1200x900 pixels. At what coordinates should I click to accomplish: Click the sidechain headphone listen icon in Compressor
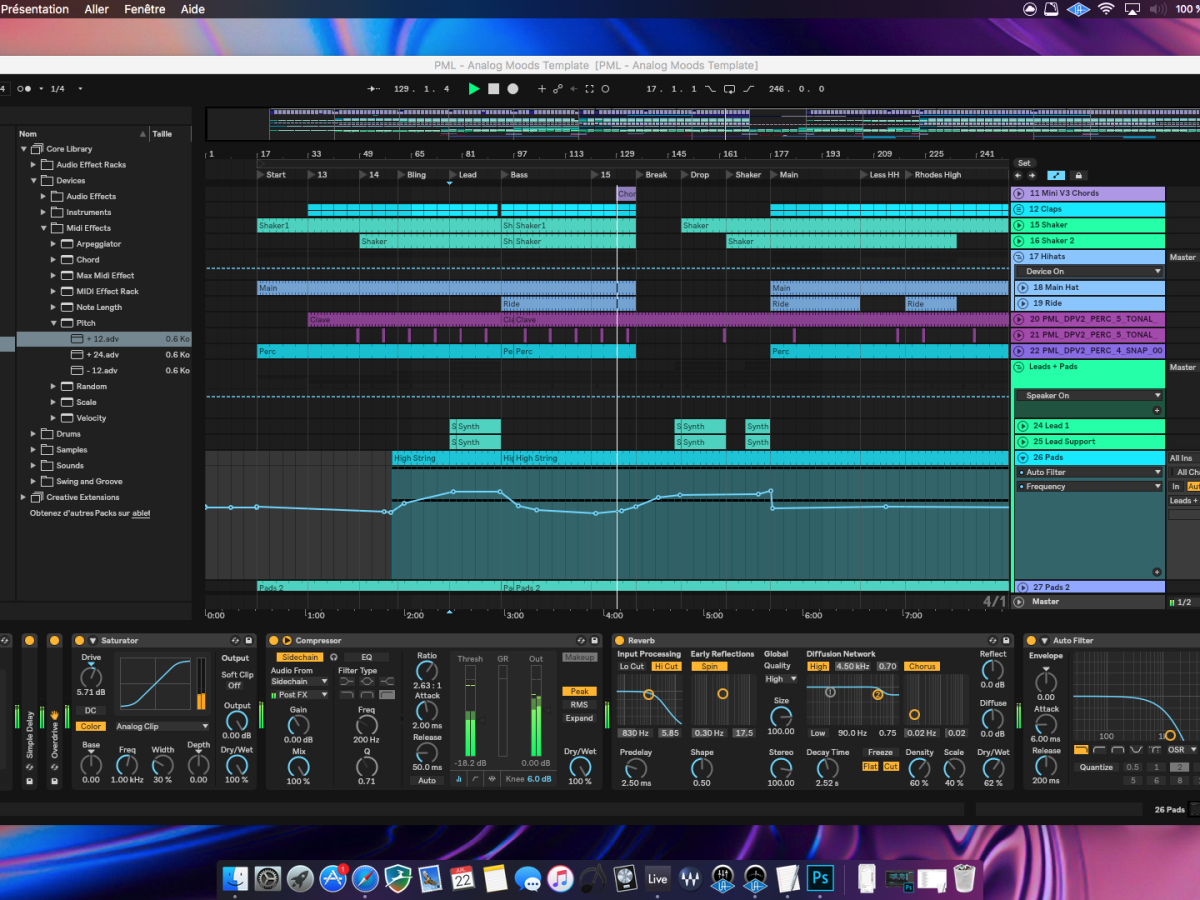click(x=334, y=657)
